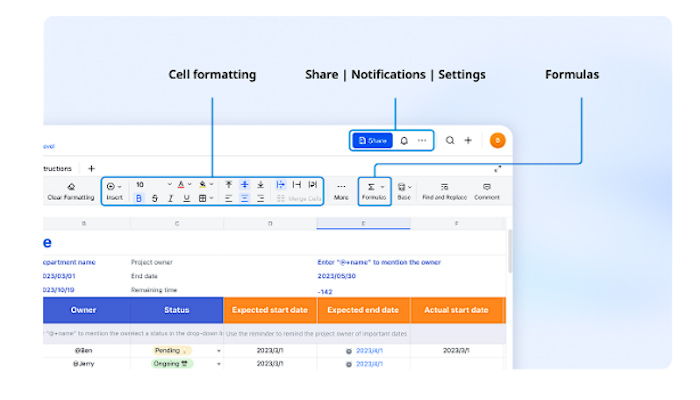Screen dimensions: 700x400
Task: Open the fill color picker
Action: 207,185
